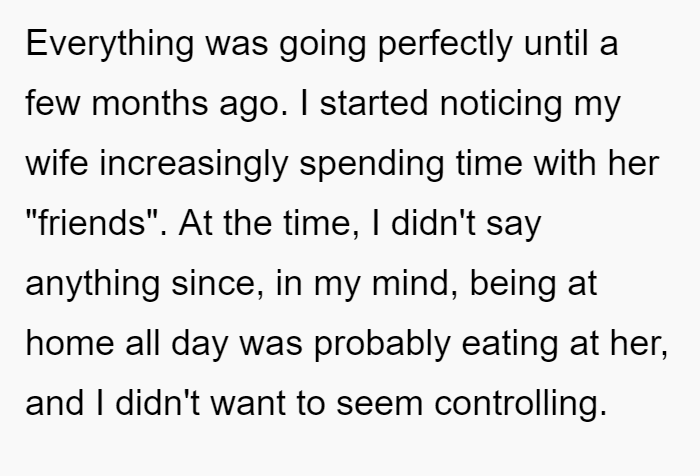The height and width of the screenshot is (476, 700).
Task: Click the word "started"
Action: point(374,104)
